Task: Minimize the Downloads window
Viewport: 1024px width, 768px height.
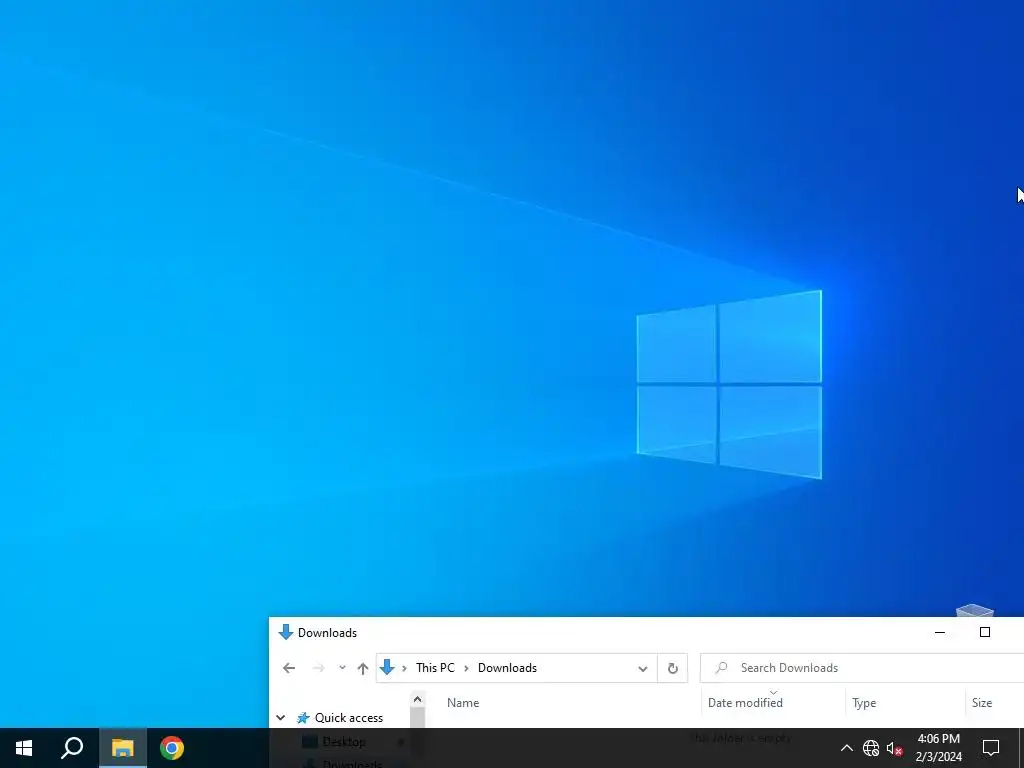Action: [940, 632]
